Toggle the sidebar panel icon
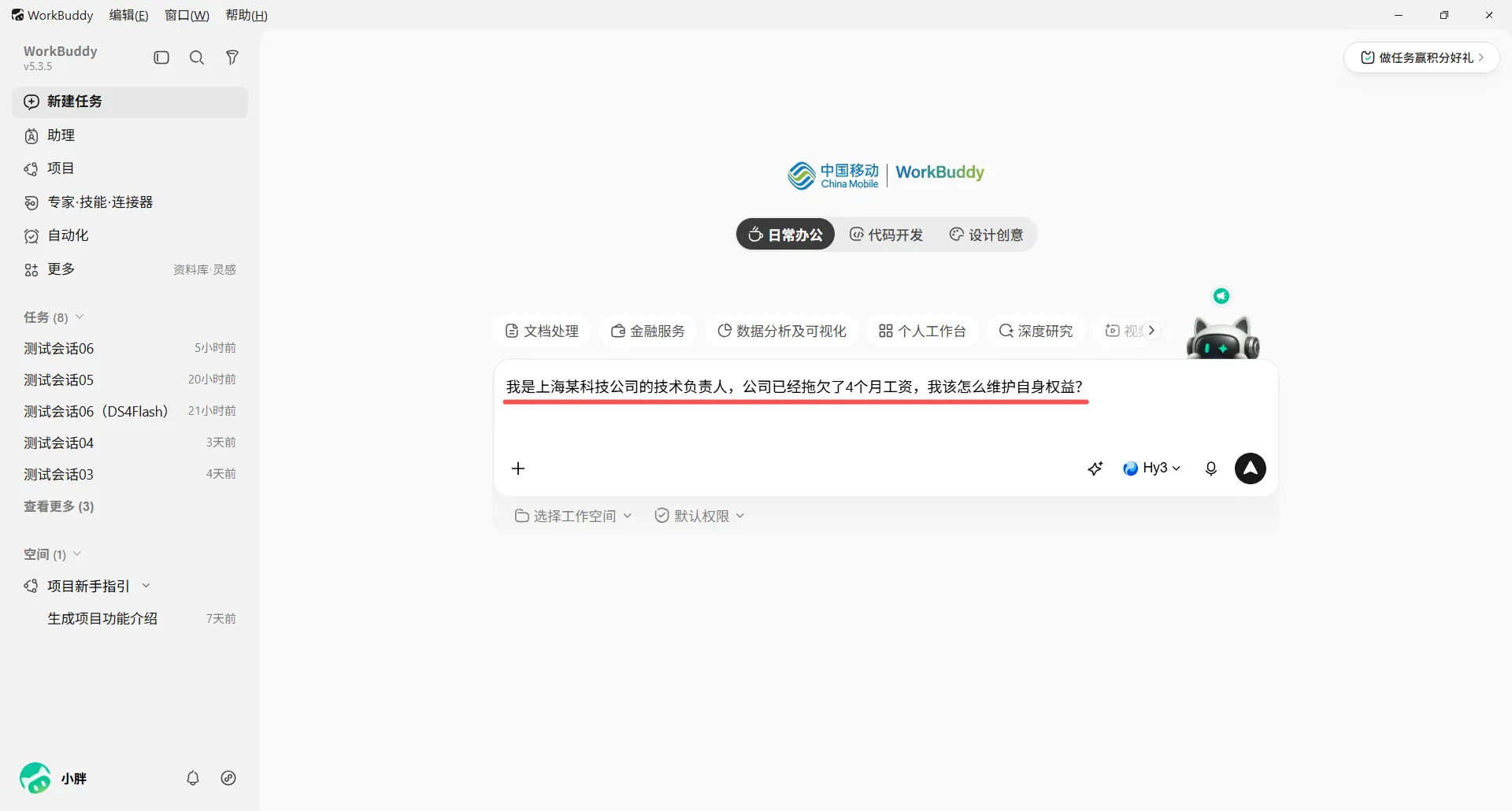The width and height of the screenshot is (1512, 811). coord(161,57)
